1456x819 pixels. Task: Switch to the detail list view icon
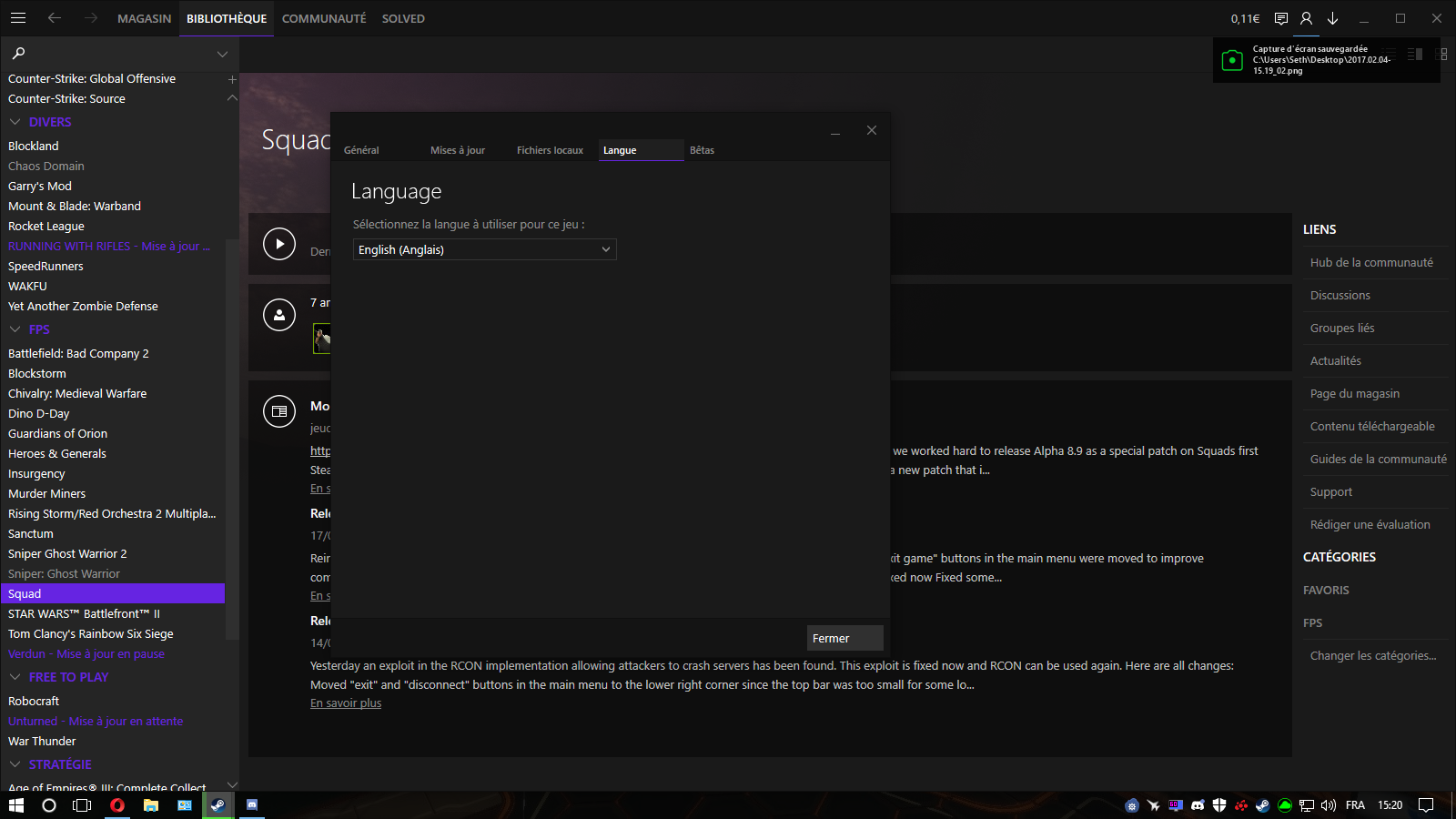coord(1415,55)
